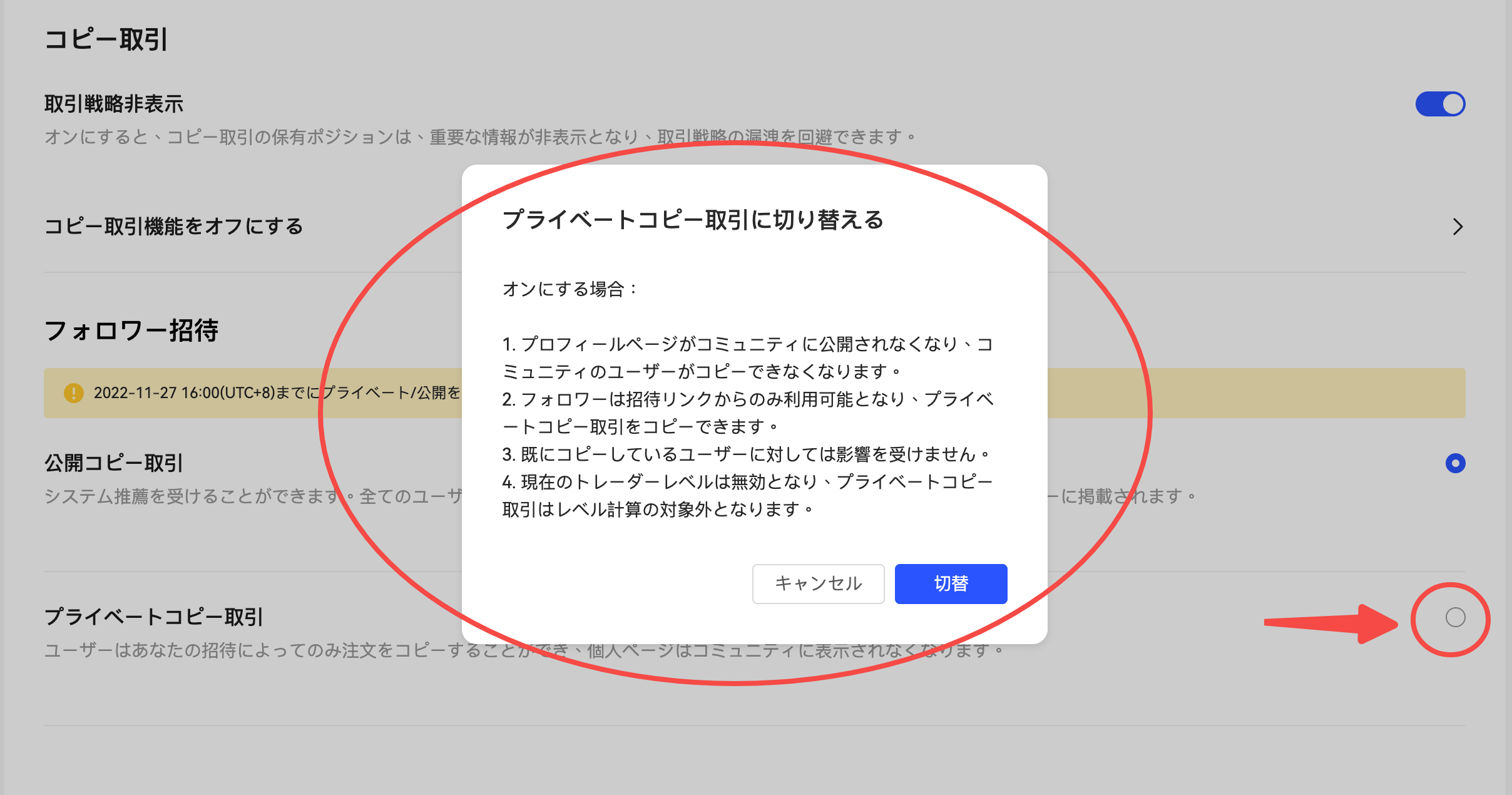Open the コピー取引機能をオフにする row label
Screen dimensions: 1512x795
coord(173,227)
